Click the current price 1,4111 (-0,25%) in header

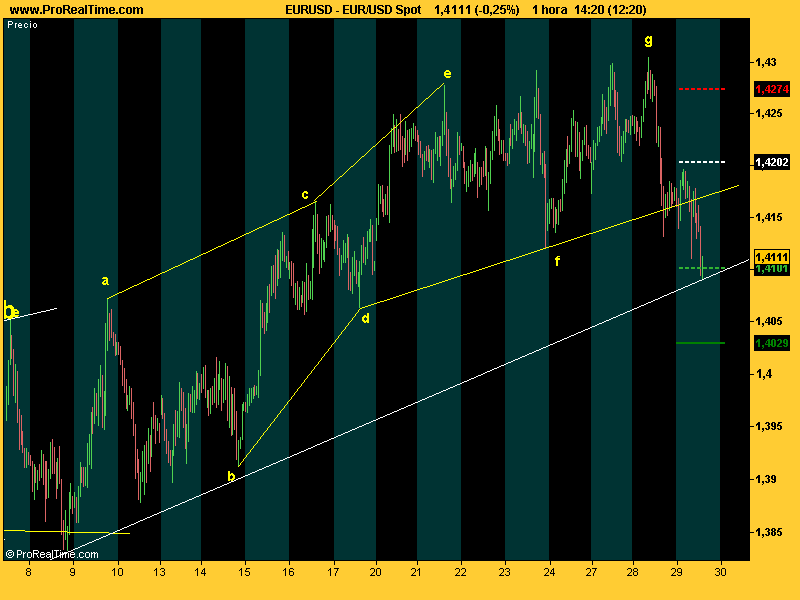477,10
